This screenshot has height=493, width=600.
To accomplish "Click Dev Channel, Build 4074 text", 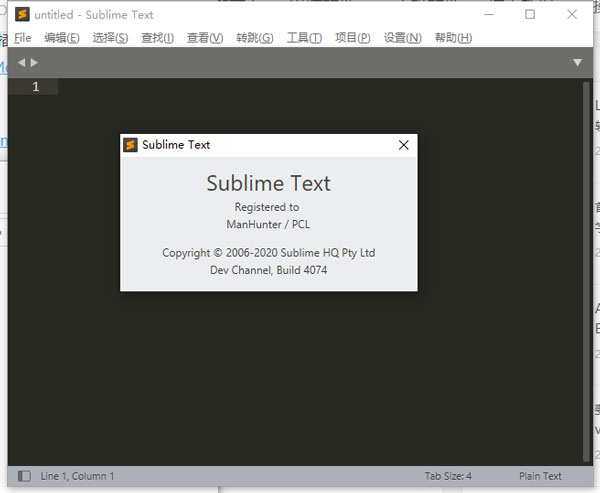I will pyautogui.click(x=268, y=270).
